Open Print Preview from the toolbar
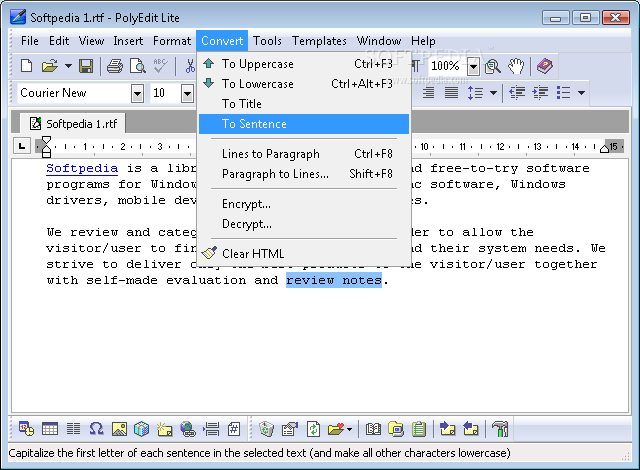The image size is (640, 470). pyautogui.click(x=138, y=66)
